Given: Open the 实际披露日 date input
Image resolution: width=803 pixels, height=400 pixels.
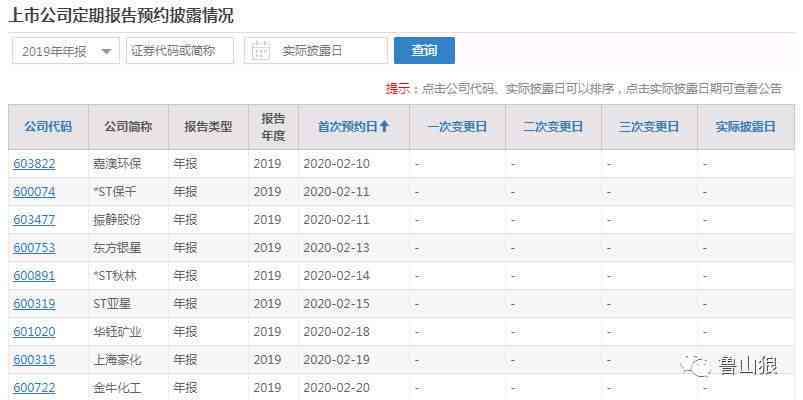Looking at the screenshot, I should coord(316,51).
